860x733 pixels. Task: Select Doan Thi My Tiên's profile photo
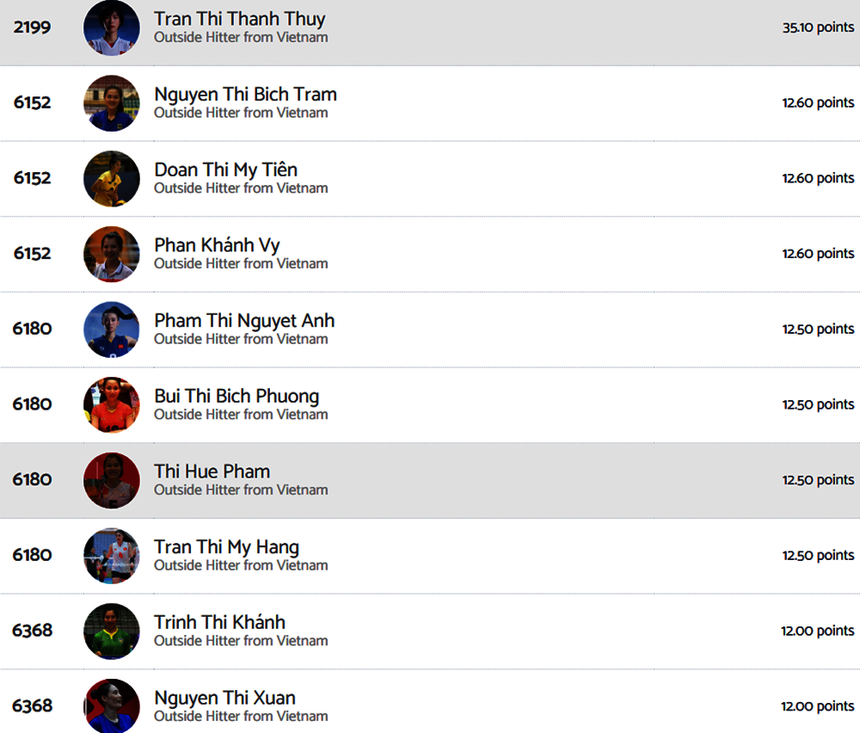[111, 178]
